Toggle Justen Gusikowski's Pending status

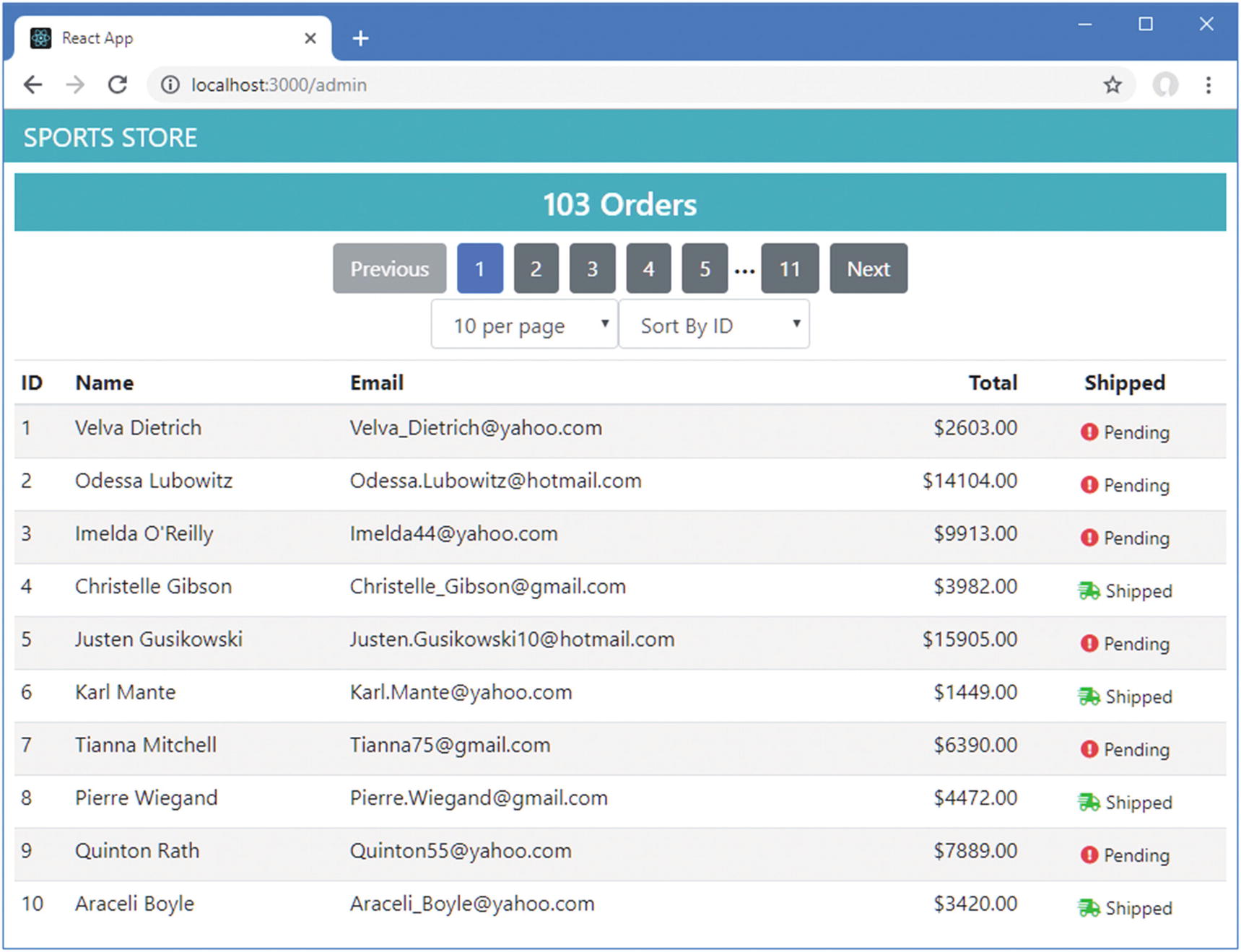pyautogui.click(x=1124, y=644)
